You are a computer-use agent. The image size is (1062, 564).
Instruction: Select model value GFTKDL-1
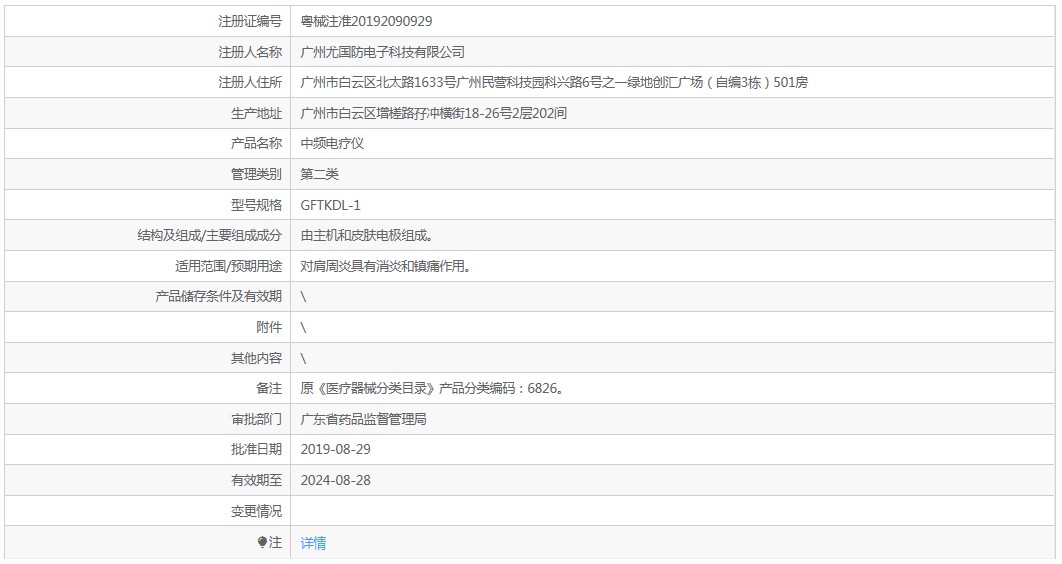331,205
